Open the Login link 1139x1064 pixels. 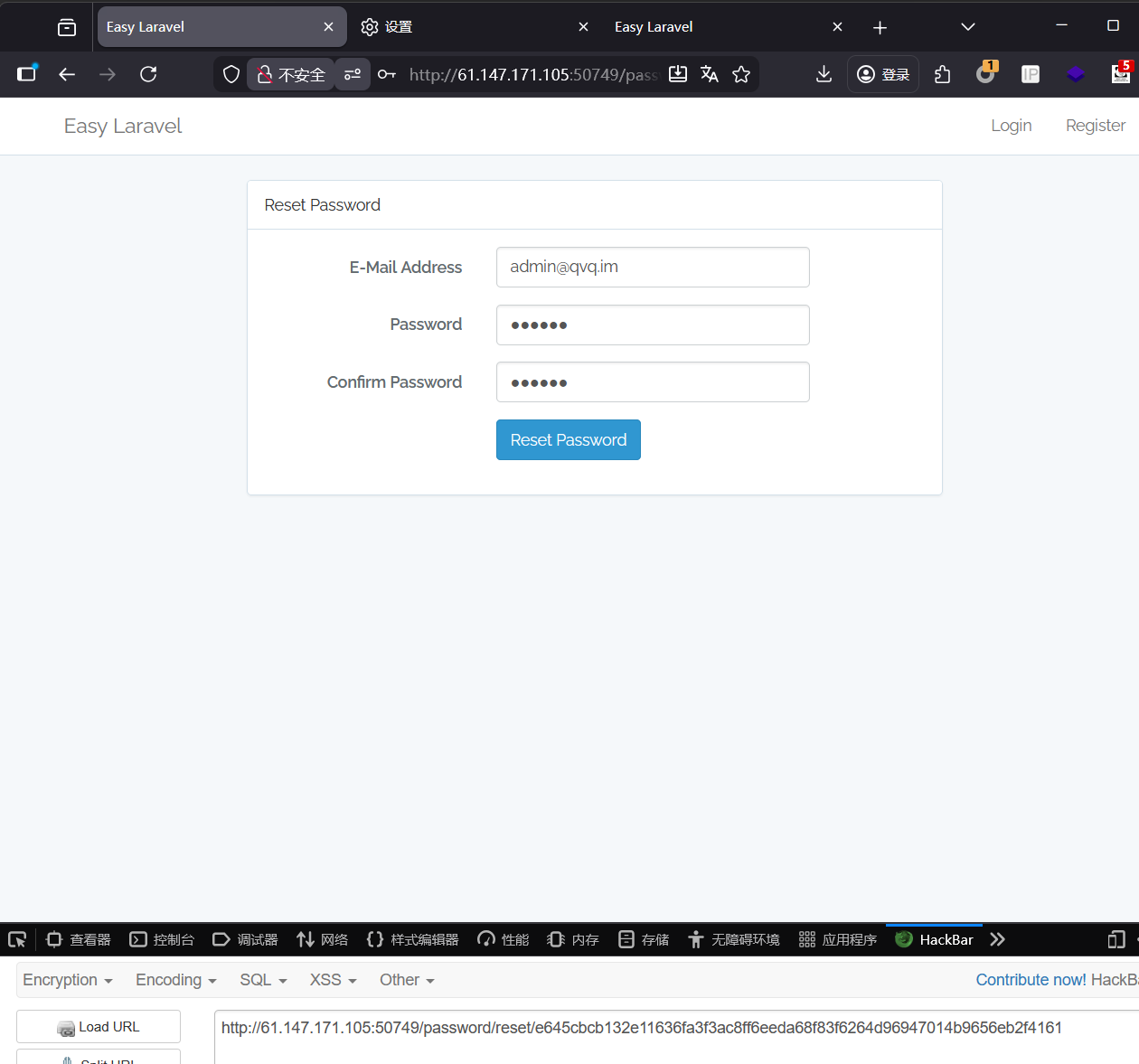point(1011,126)
